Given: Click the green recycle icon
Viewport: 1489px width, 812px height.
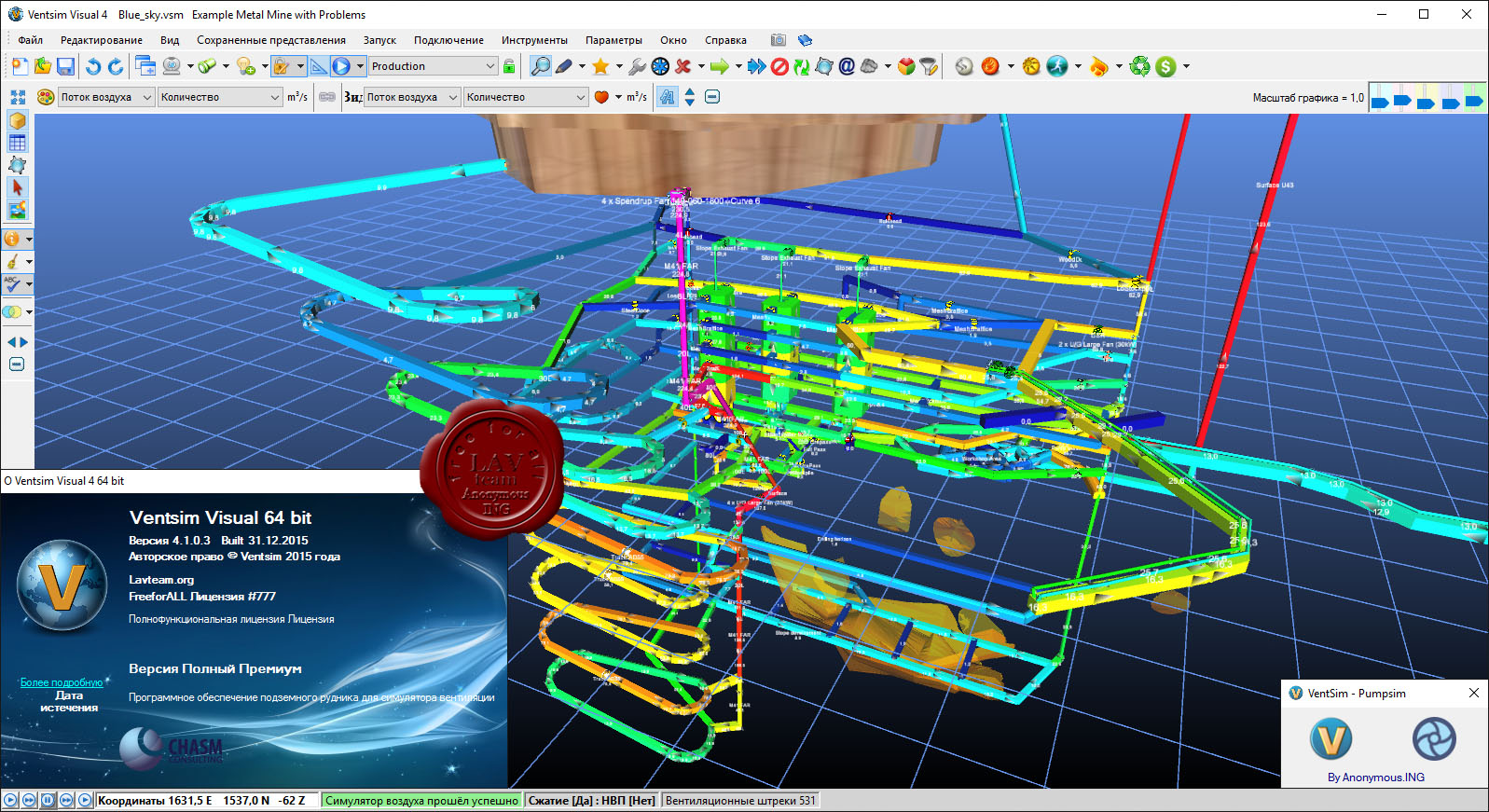Looking at the screenshot, I should 1140,66.
